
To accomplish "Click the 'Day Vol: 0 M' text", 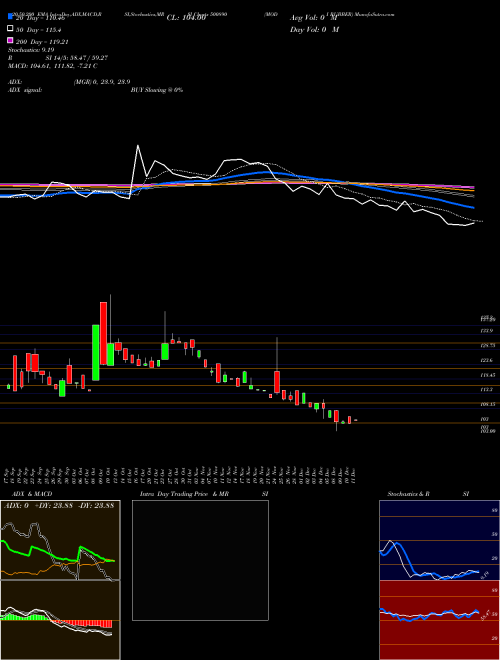I will [x=315, y=29].
